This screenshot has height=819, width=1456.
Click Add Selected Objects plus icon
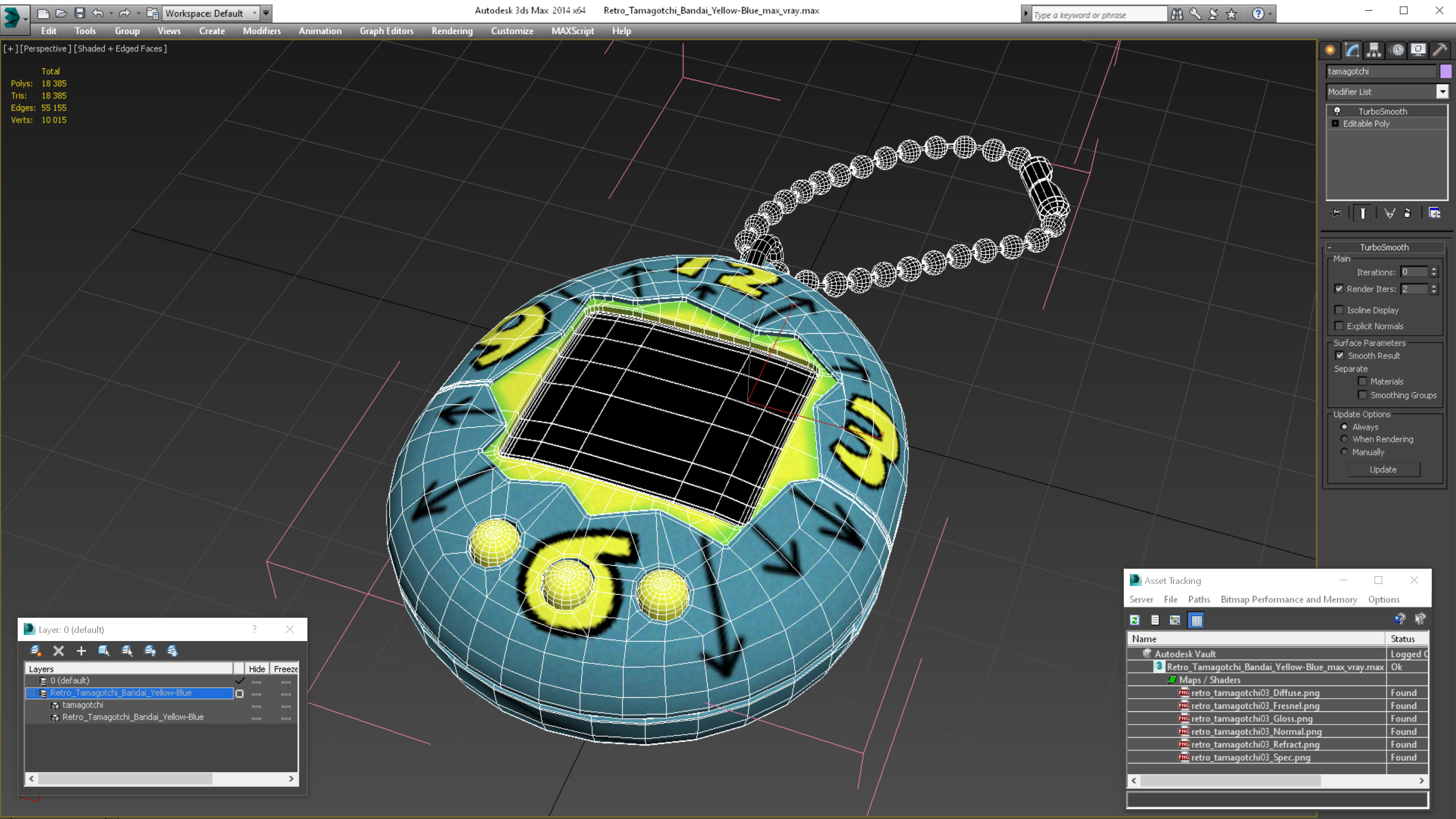[x=81, y=651]
